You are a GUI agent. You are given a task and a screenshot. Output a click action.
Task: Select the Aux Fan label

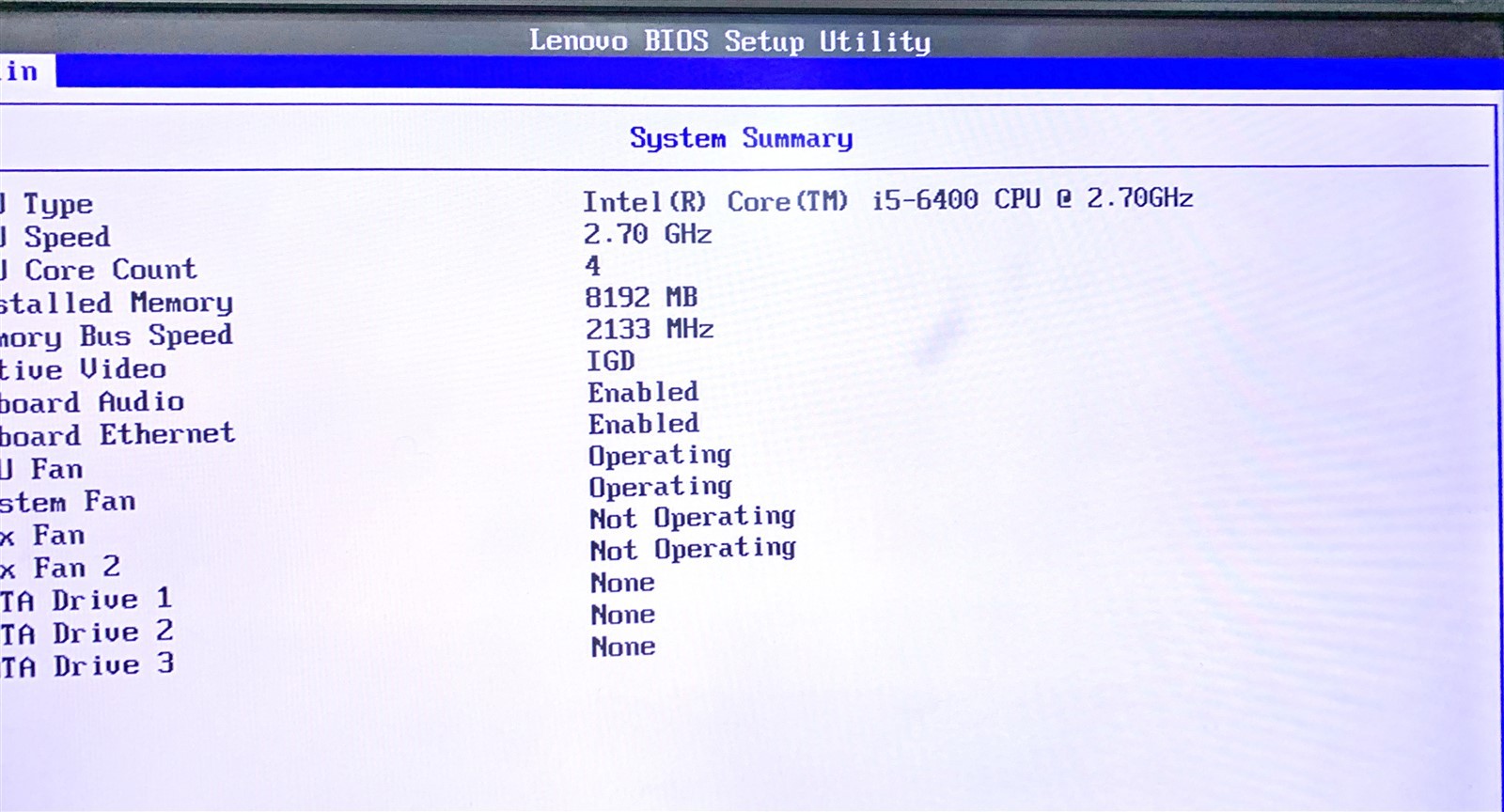42,536
